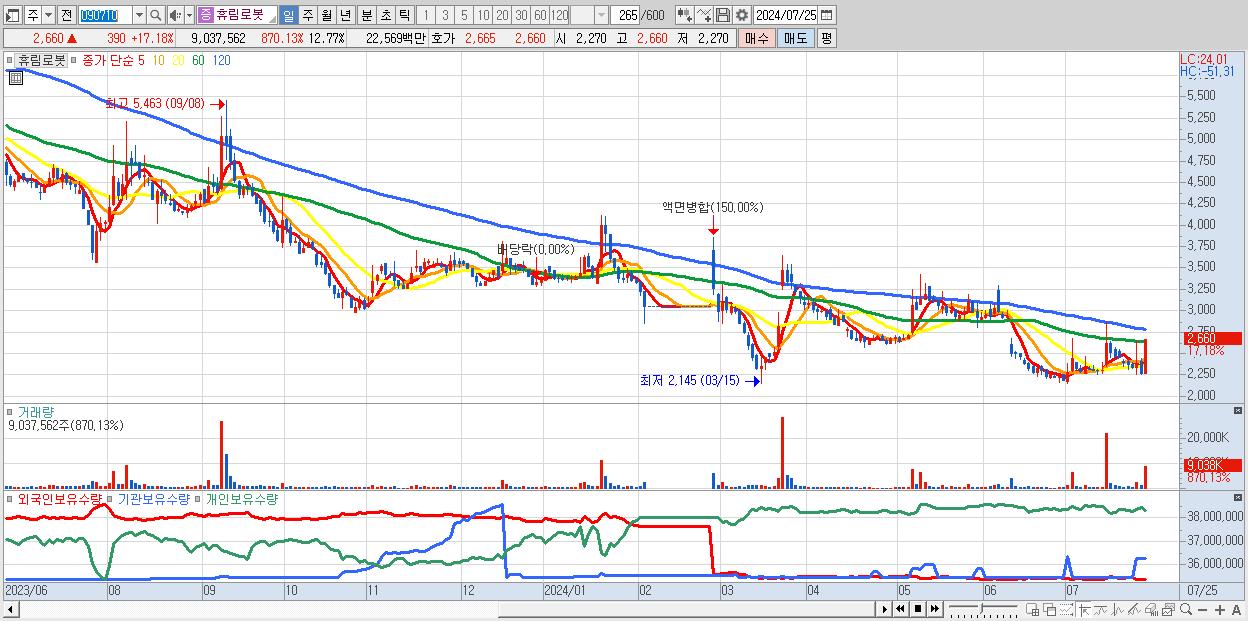Select the 월 monthly period tab

(x=326, y=15)
